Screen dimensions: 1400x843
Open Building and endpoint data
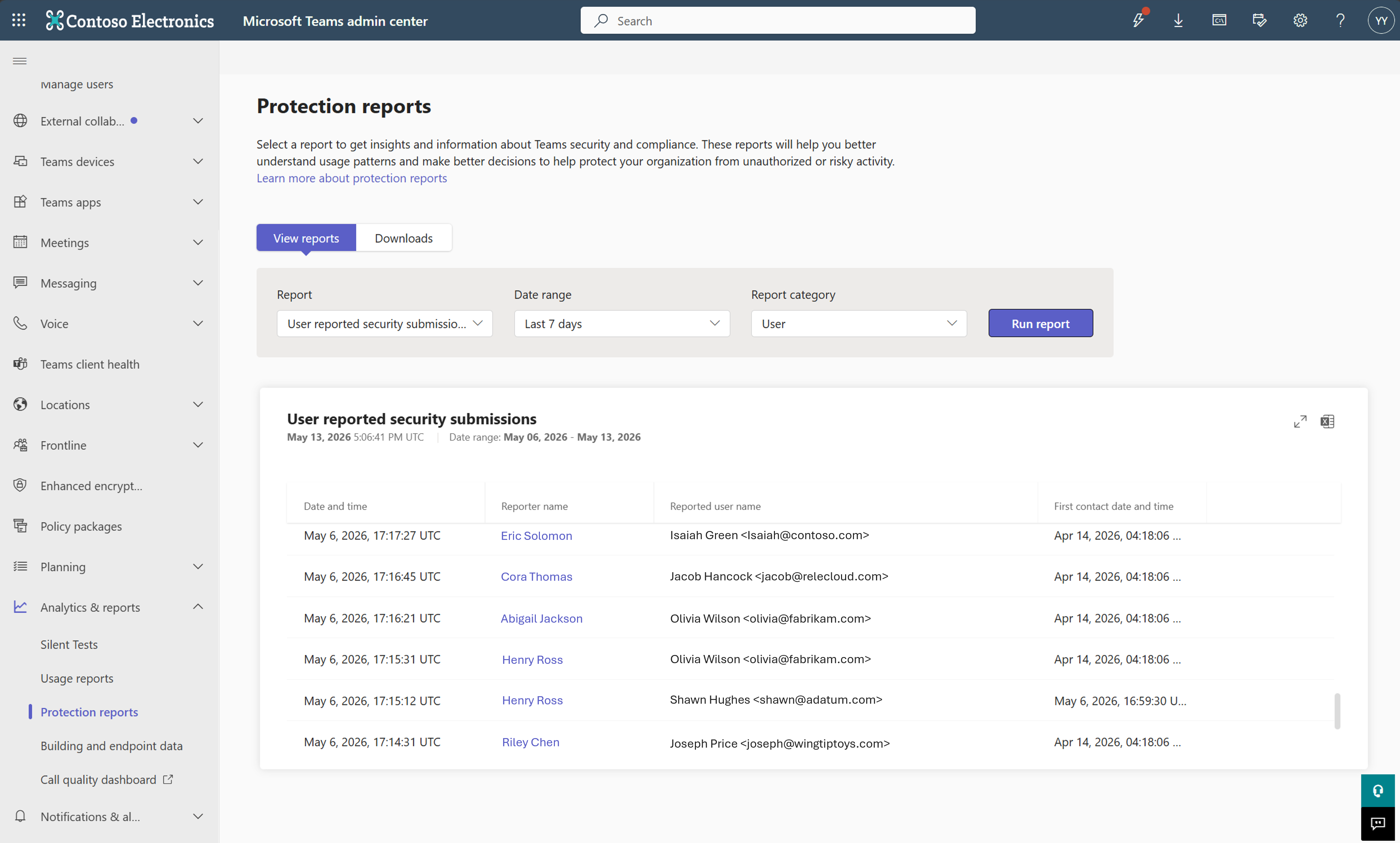[111, 746]
